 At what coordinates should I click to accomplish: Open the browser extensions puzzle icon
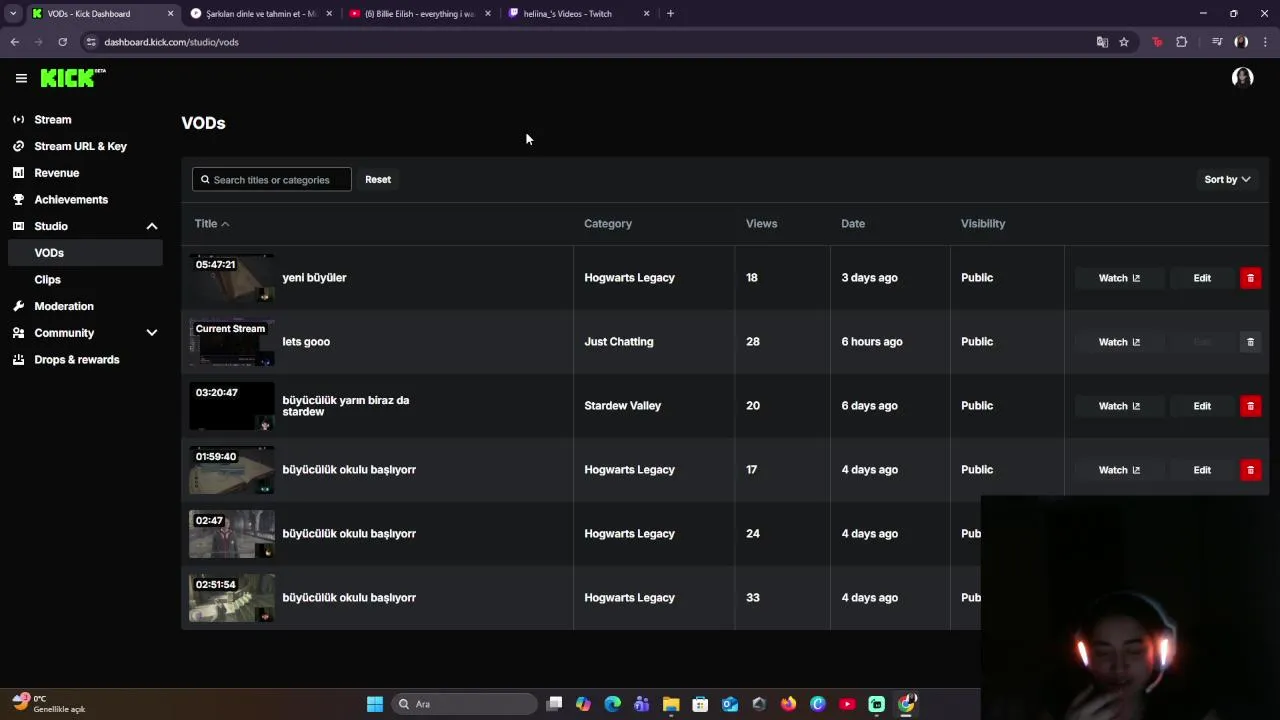point(1182,42)
